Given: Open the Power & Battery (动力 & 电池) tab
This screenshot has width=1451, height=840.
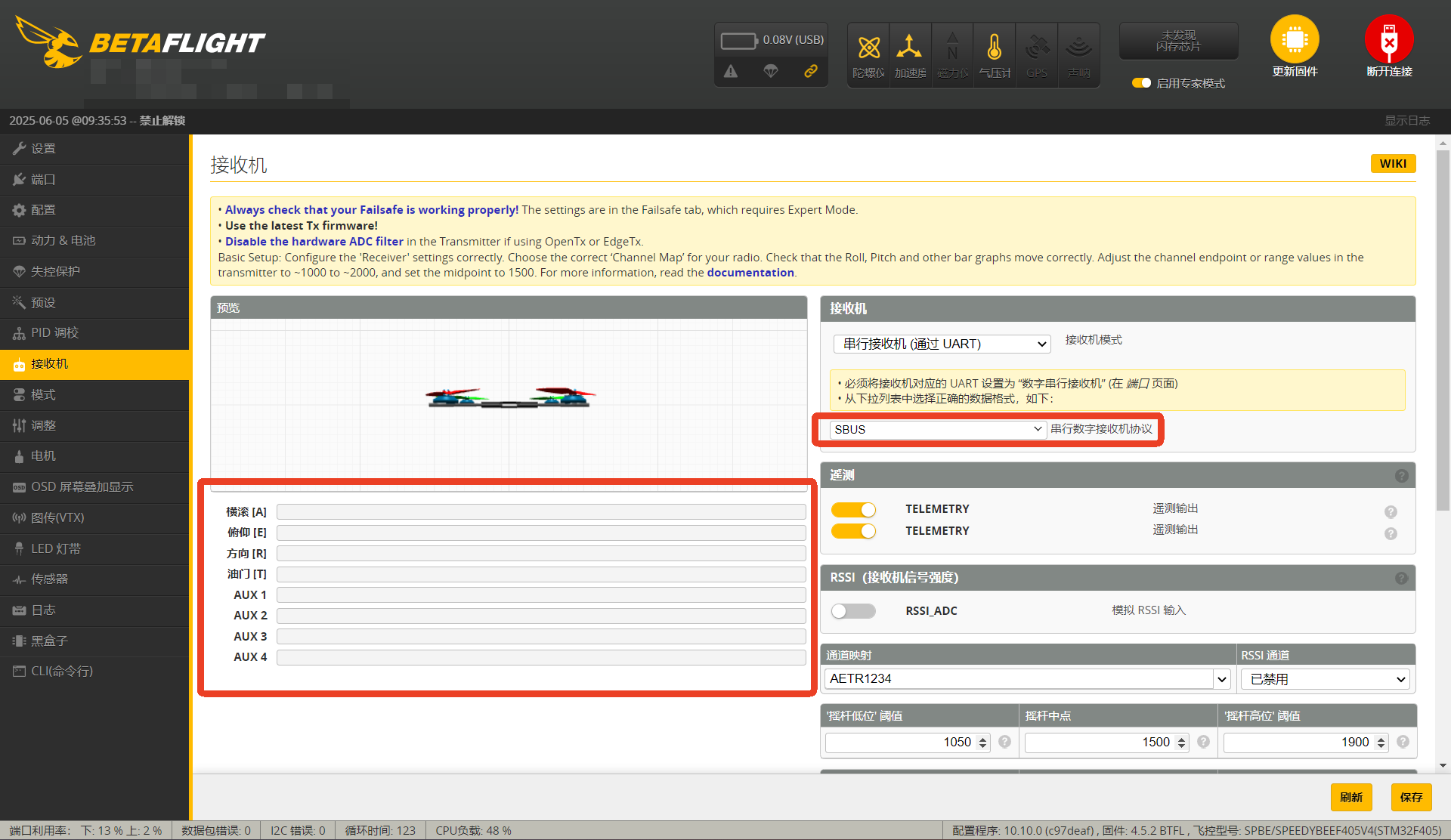Looking at the screenshot, I should (94, 241).
